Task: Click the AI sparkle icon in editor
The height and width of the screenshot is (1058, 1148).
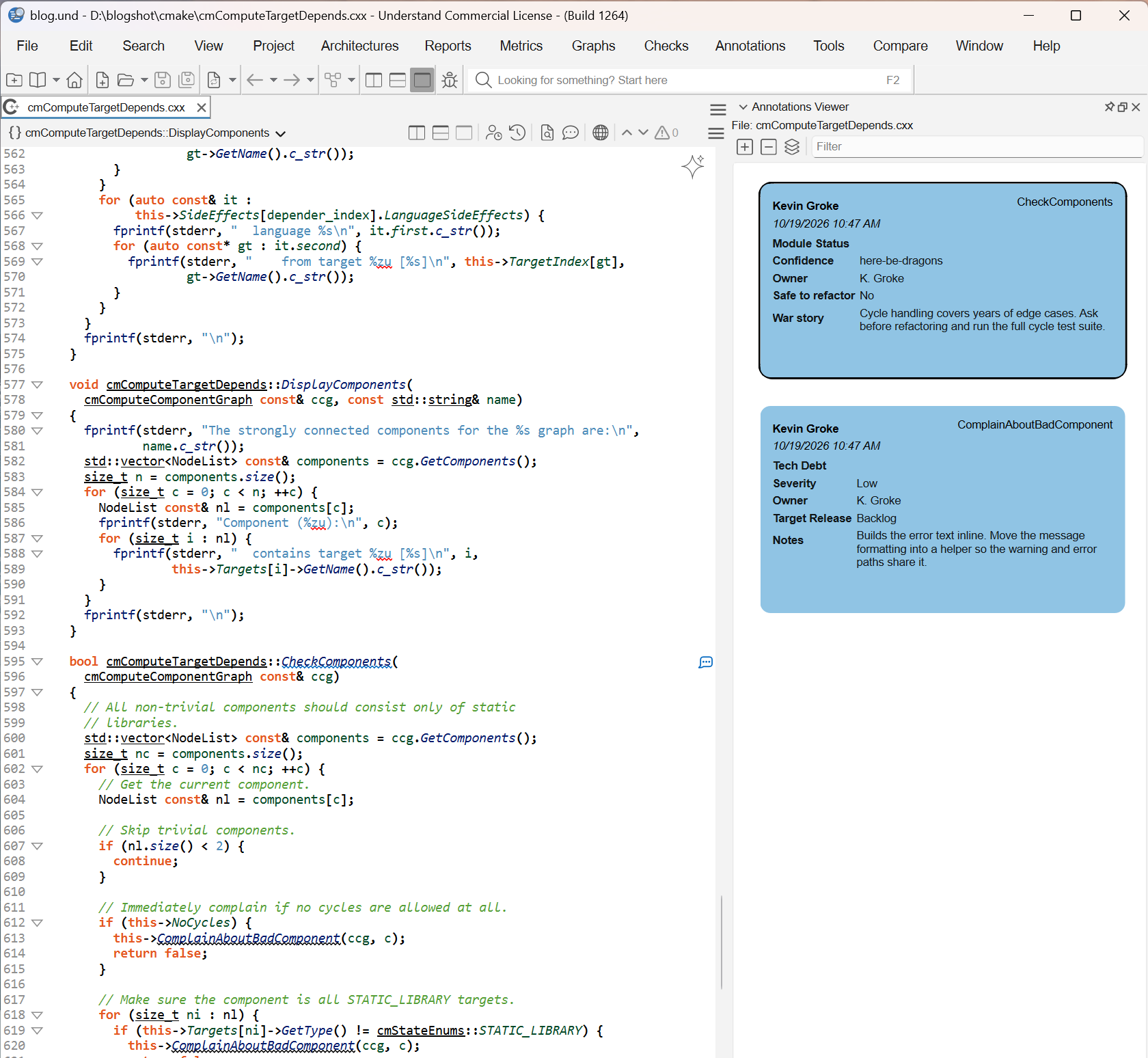Action: [693, 166]
